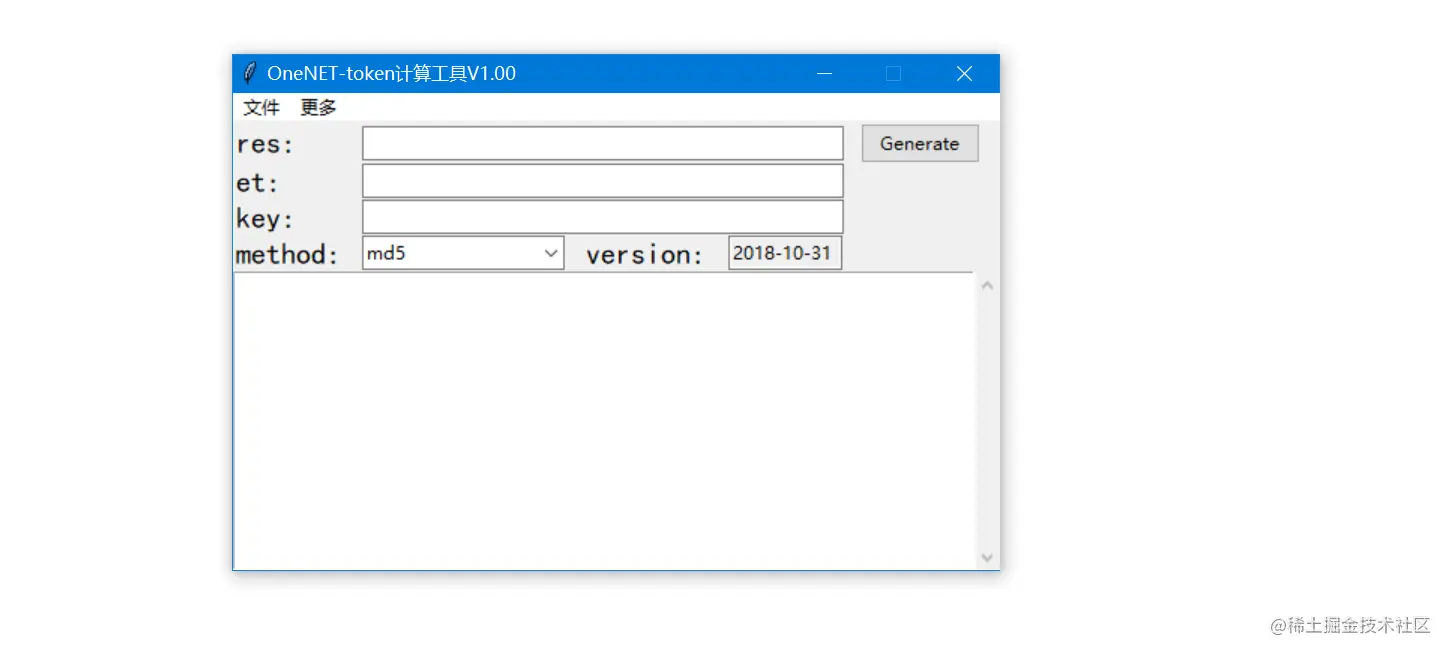Click the res: label
This screenshot has width=1450, height=655.
point(265,145)
